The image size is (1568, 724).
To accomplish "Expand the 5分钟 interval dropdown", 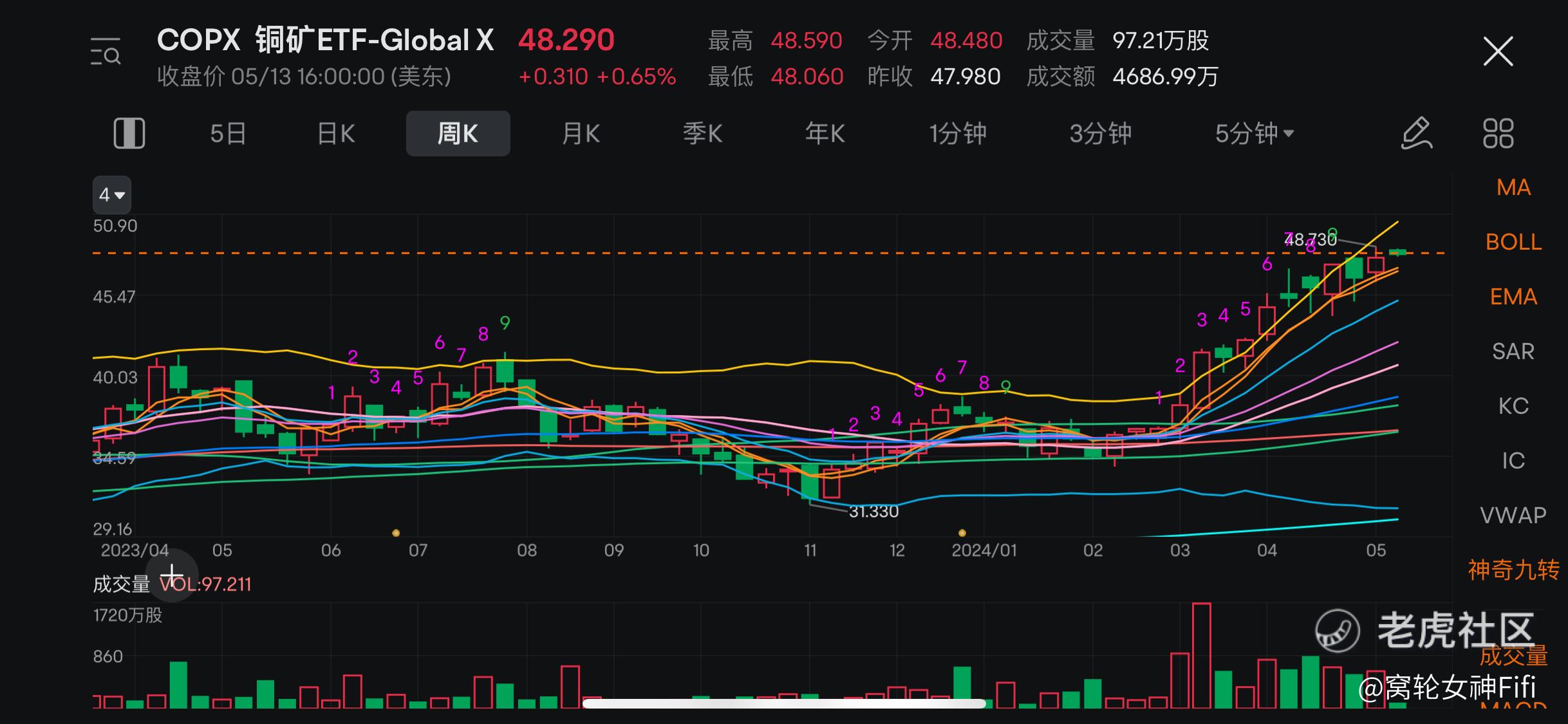I will tap(1254, 134).
